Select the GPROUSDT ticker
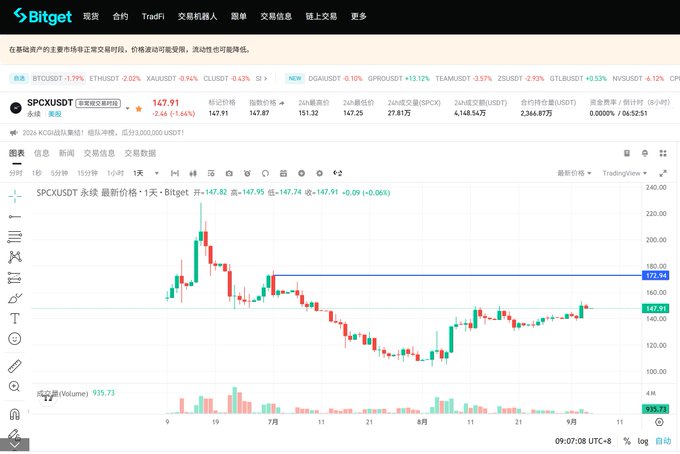The height and width of the screenshot is (454, 680). click(399, 78)
